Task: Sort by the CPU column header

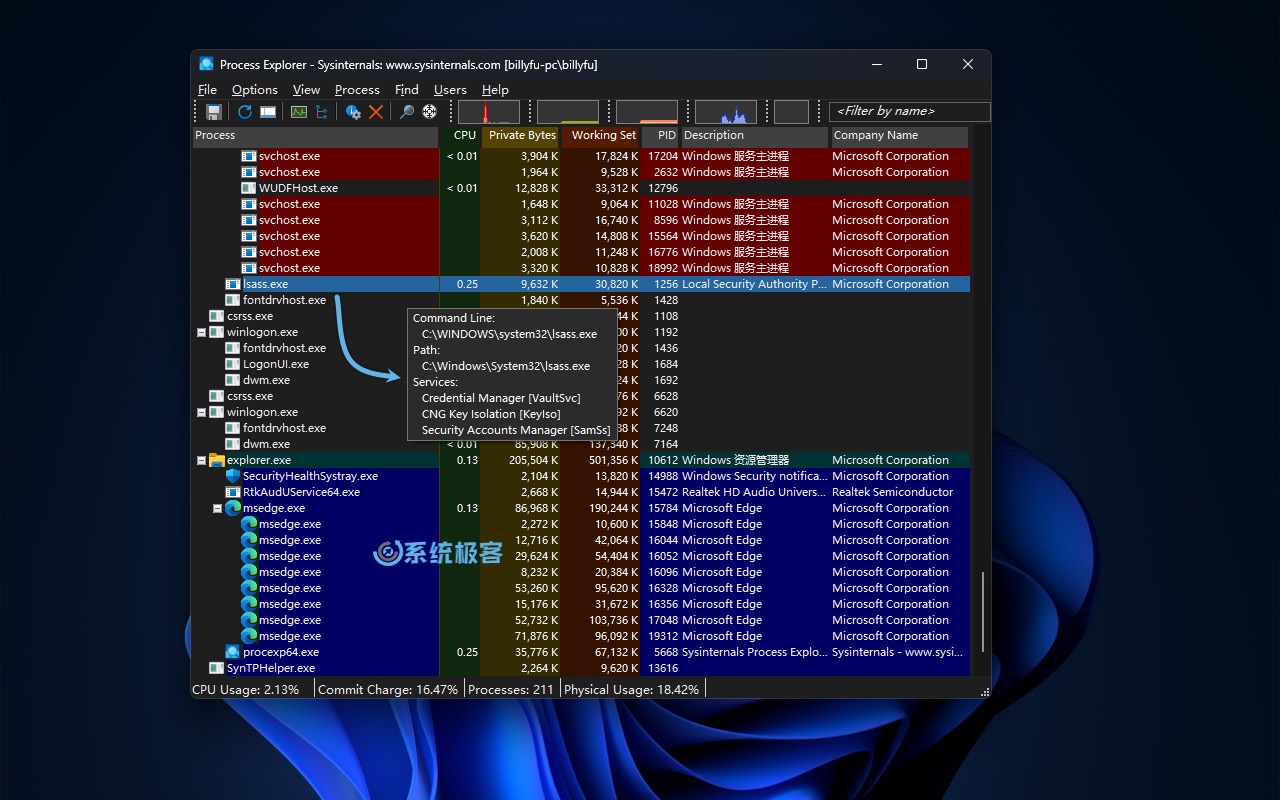Action: click(460, 136)
